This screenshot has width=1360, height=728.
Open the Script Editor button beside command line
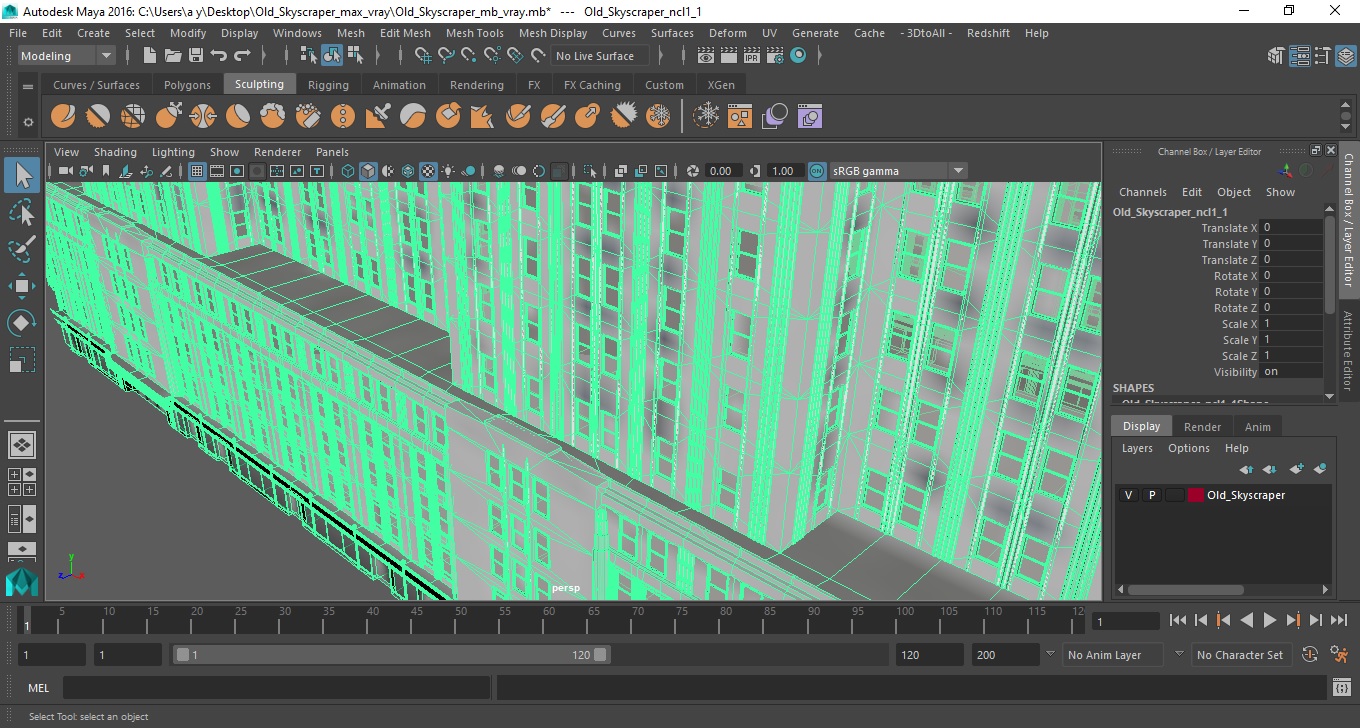click(1343, 687)
